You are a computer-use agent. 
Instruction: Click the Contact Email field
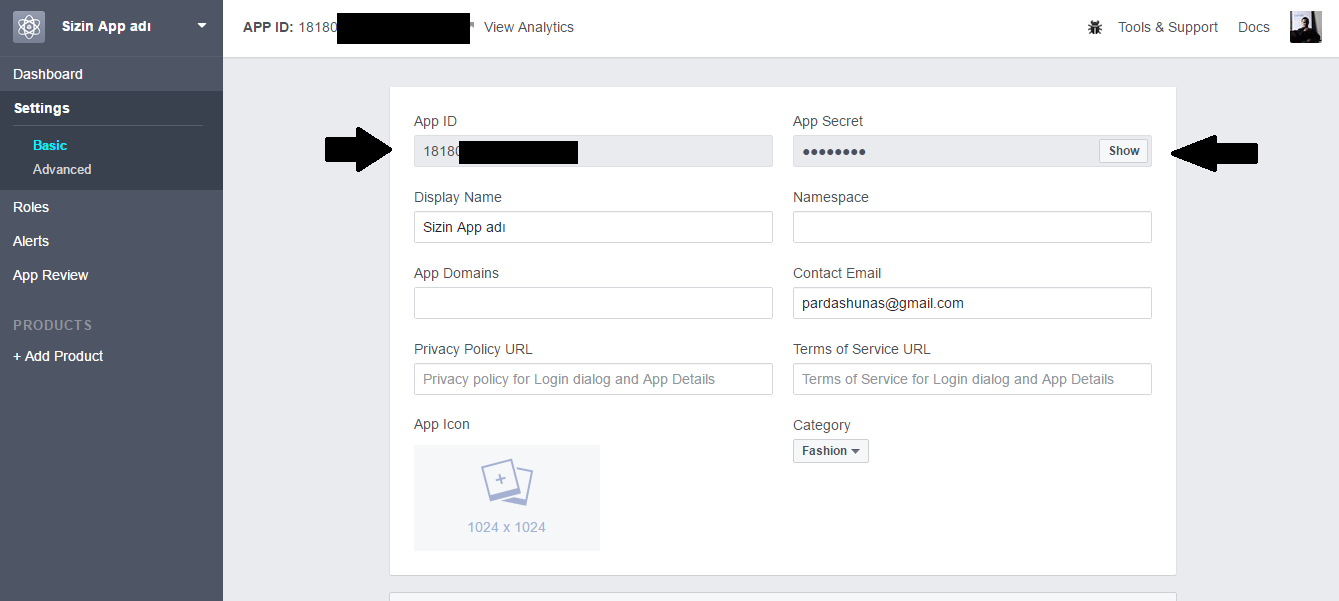coord(971,303)
